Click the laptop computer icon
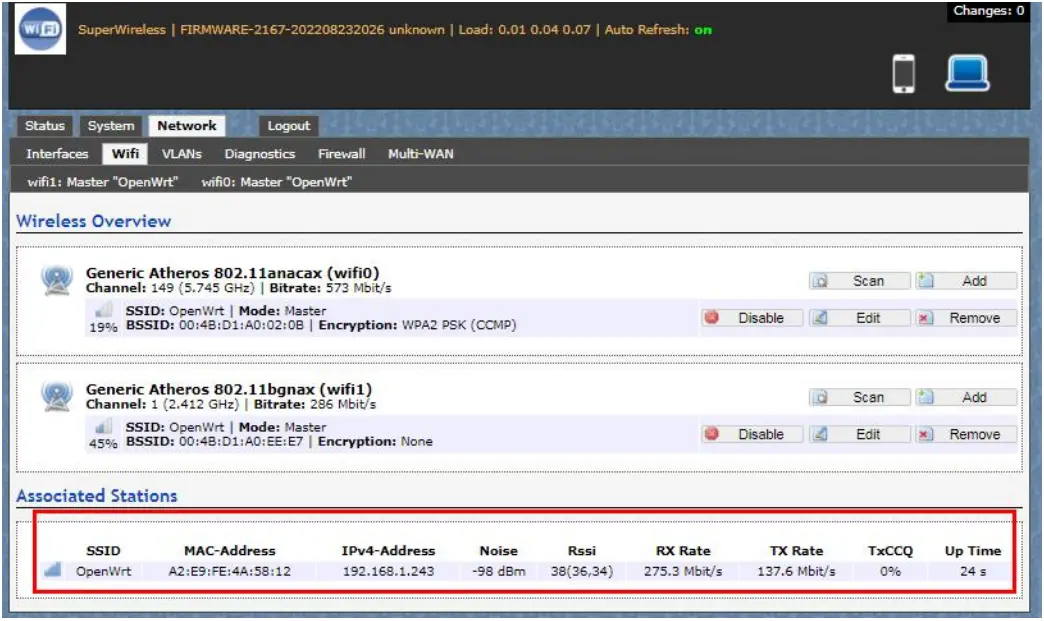 point(967,73)
